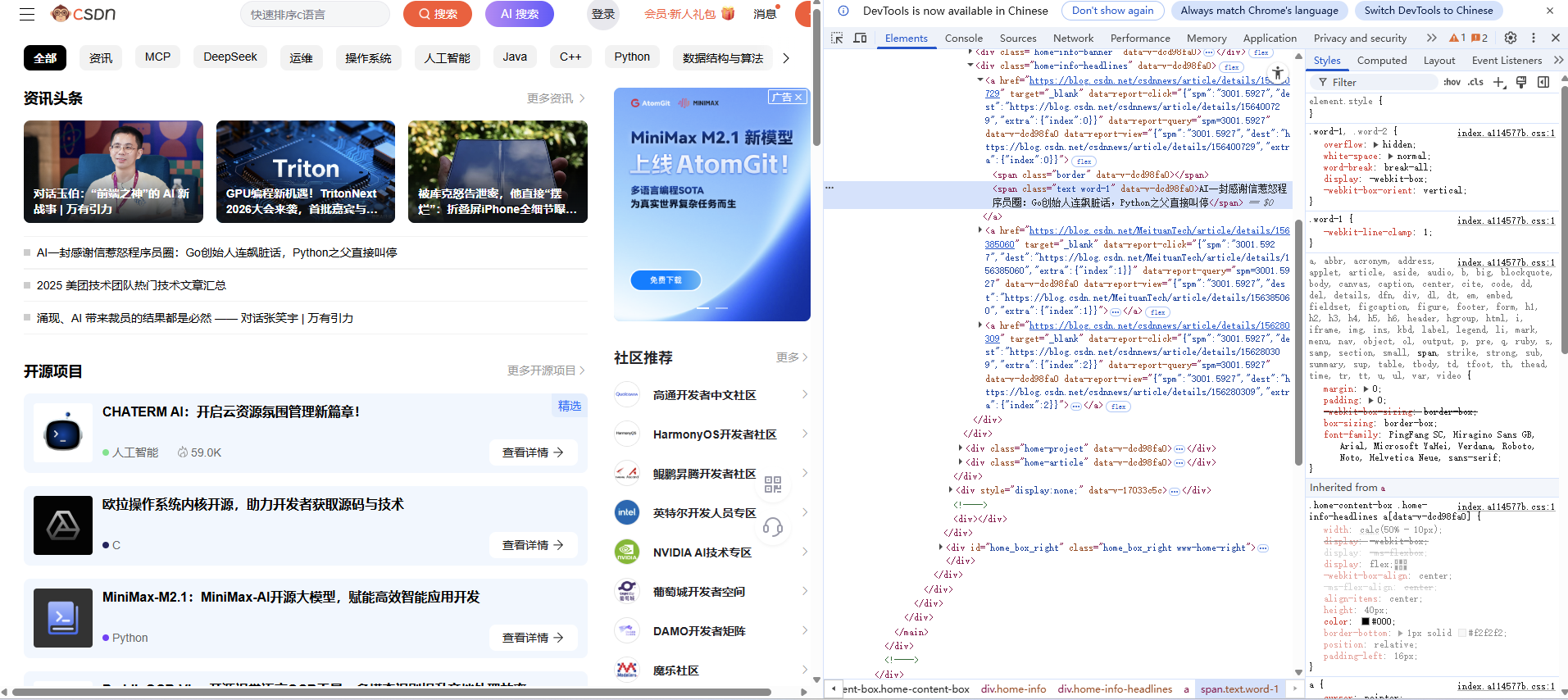Focus the CSDN search input field
1568x700 pixels.
click(315, 14)
